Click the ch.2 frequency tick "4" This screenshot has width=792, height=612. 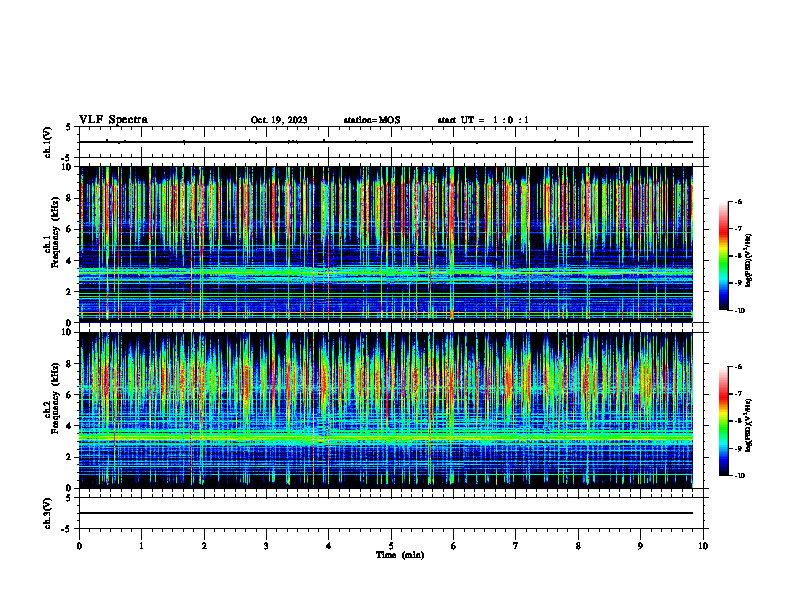(x=70, y=426)
